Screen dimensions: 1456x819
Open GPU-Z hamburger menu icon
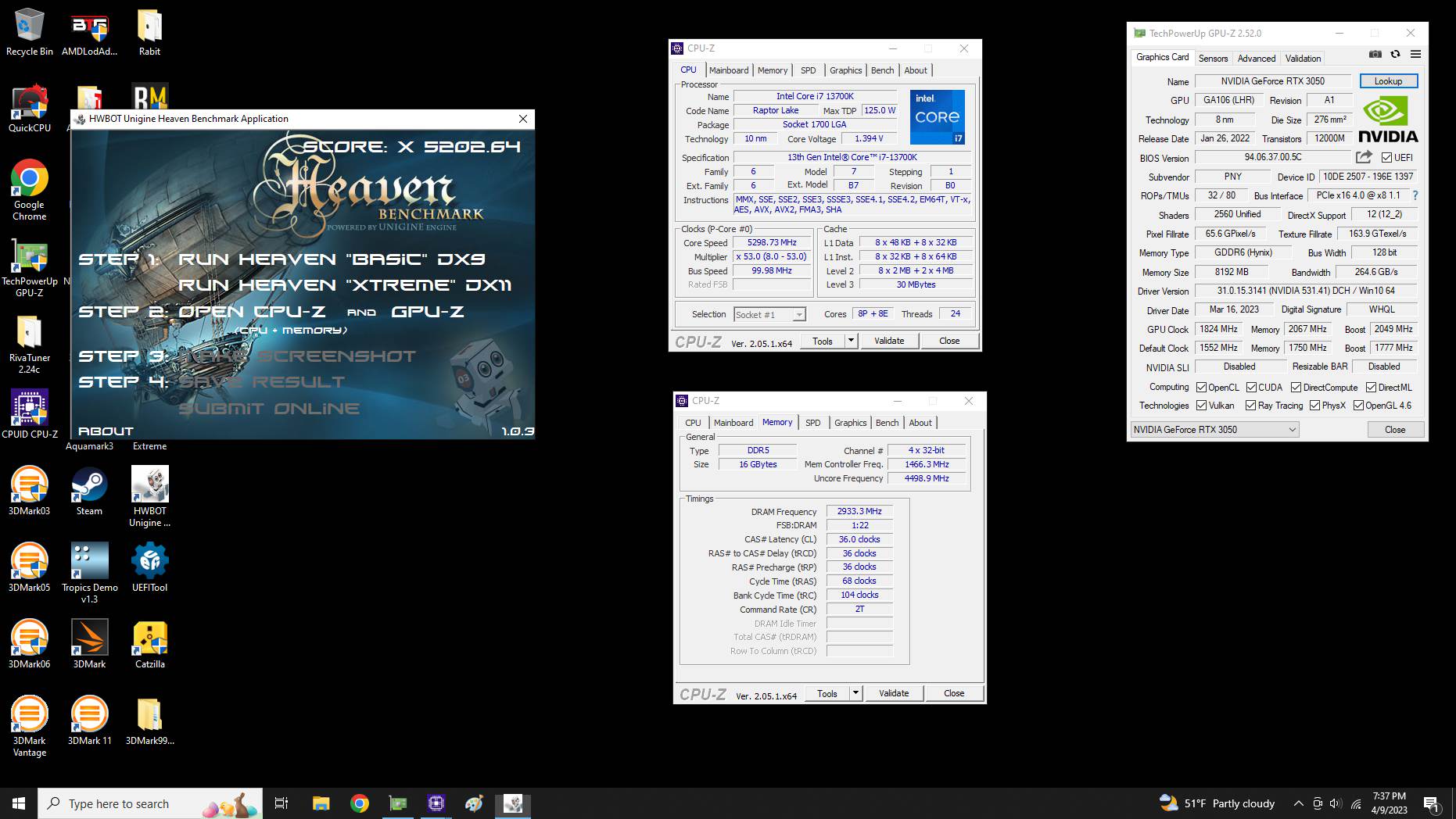pyautogui.click(x=1415, y=54)
